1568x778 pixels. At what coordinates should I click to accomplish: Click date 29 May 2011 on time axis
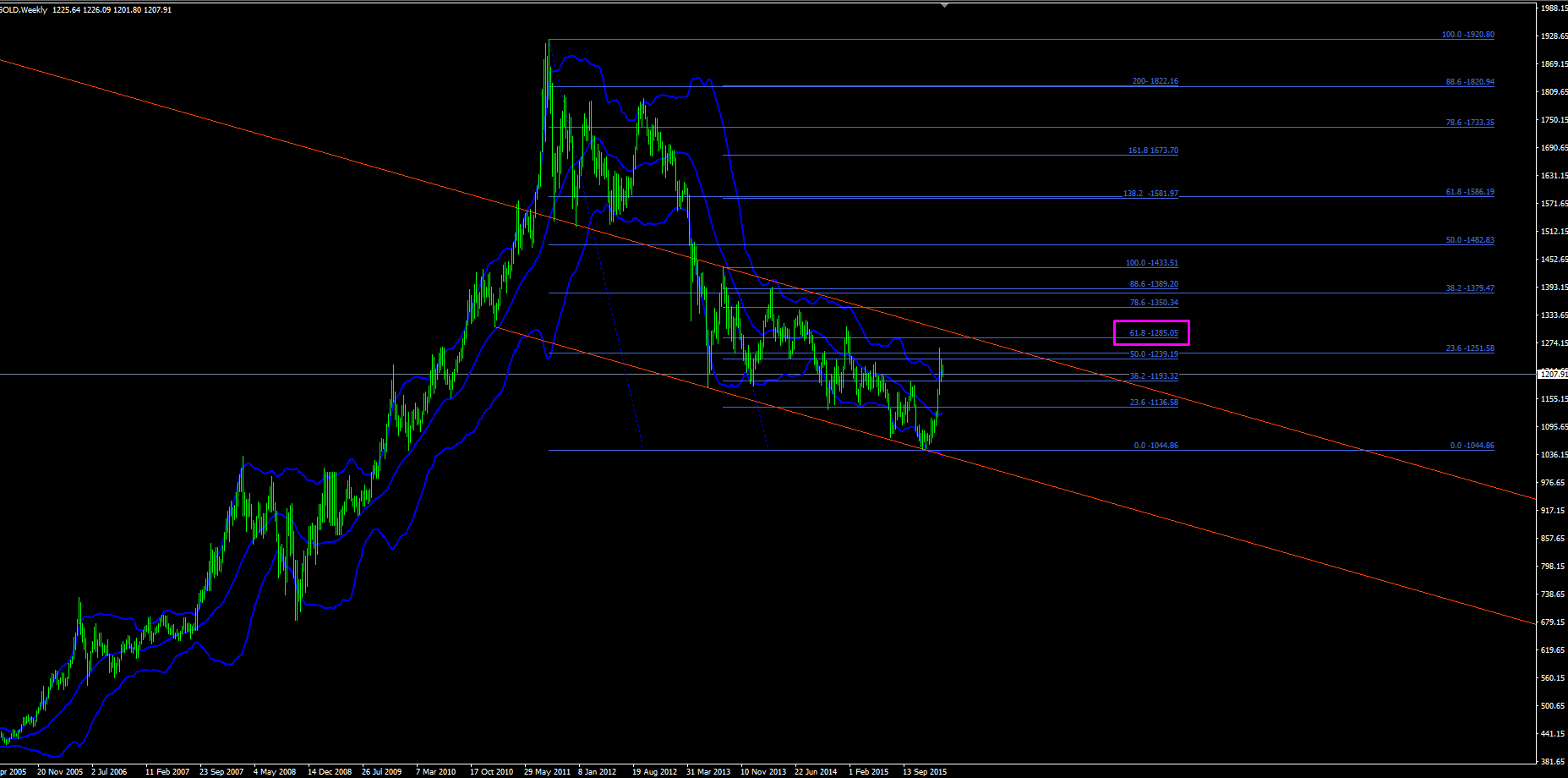point(547,772)
